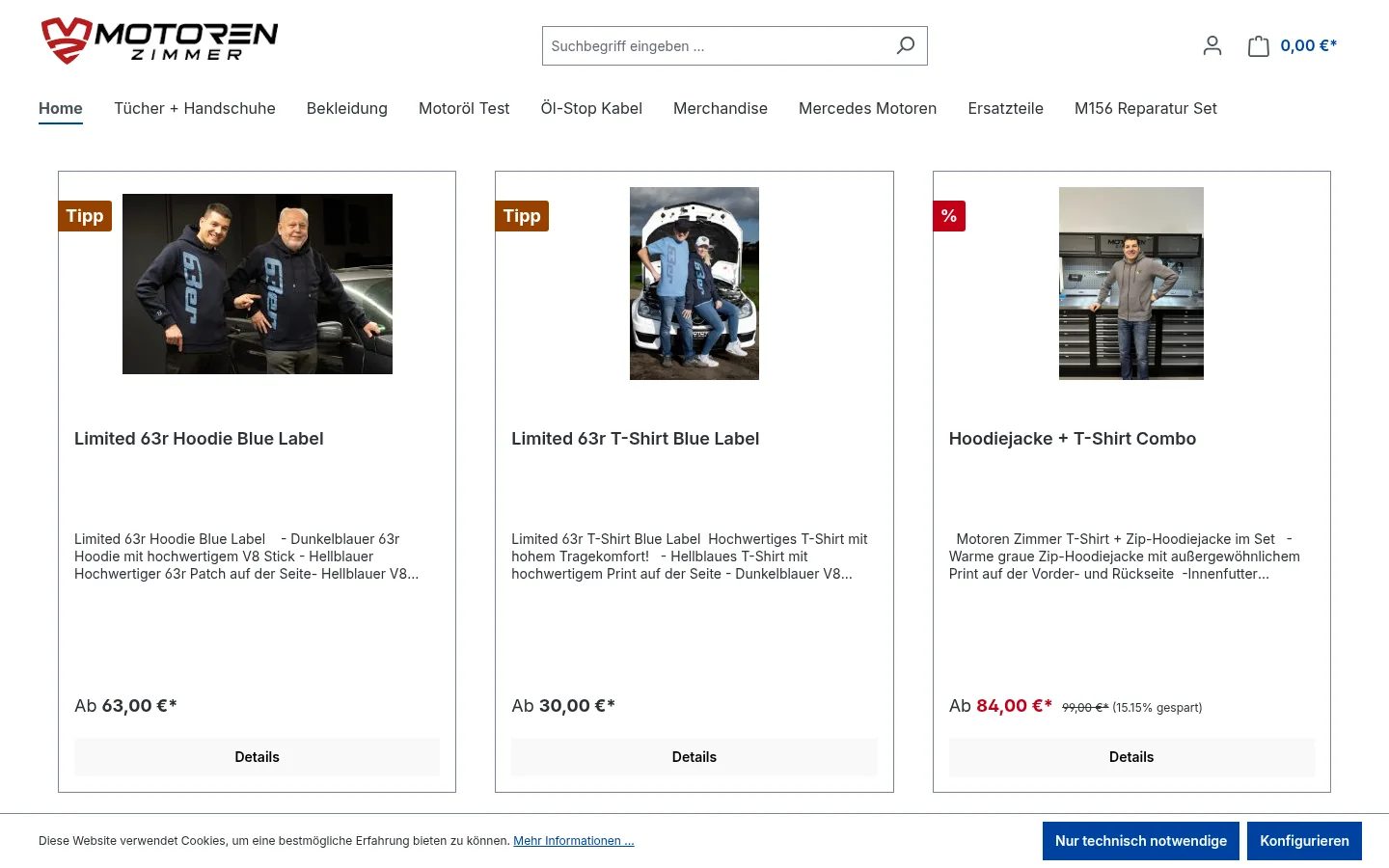The width and height of the screenshot is (1389, 868).
Task: Click Details for the T-Shirt Blue Label
Action: pos(694,757)
